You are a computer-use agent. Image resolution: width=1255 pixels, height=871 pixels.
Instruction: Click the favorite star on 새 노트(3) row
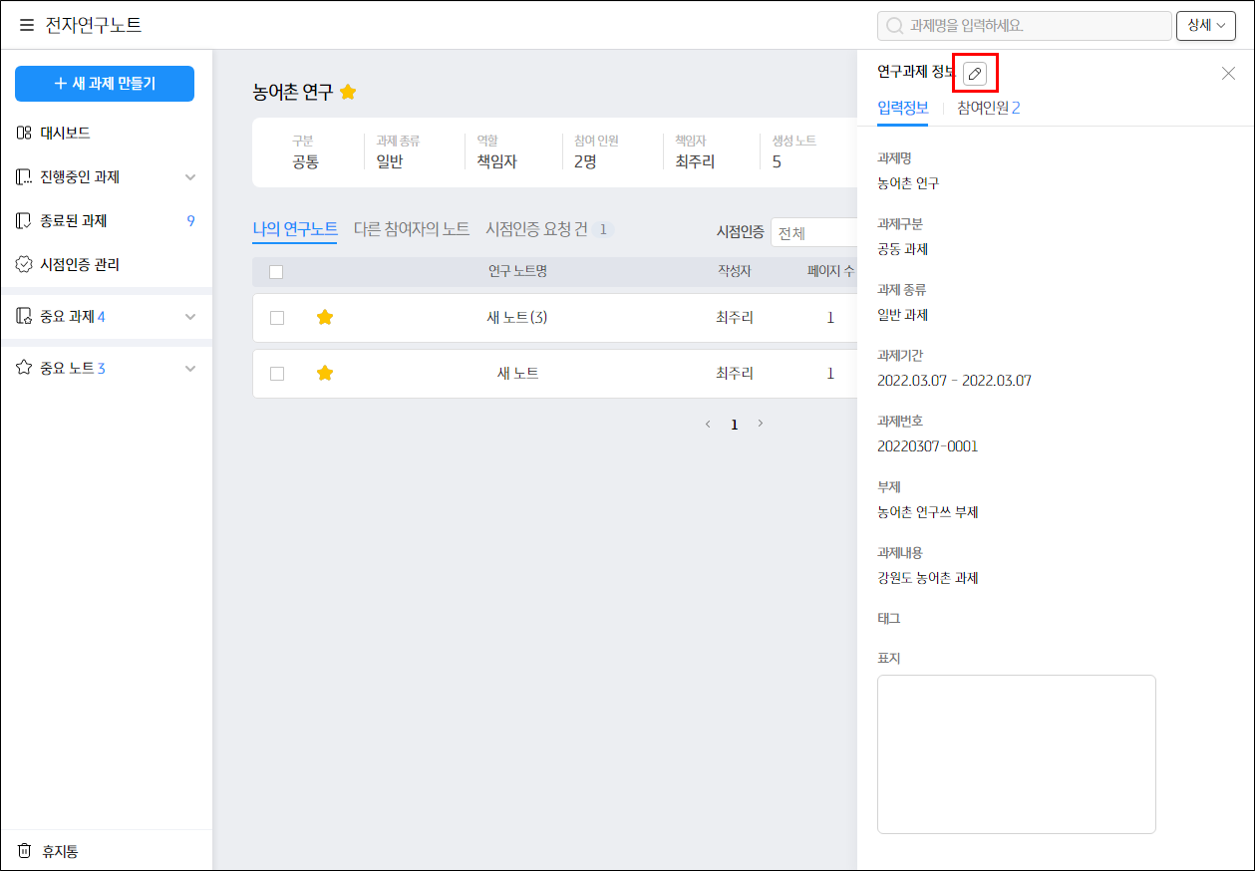[x=325, y=318]
